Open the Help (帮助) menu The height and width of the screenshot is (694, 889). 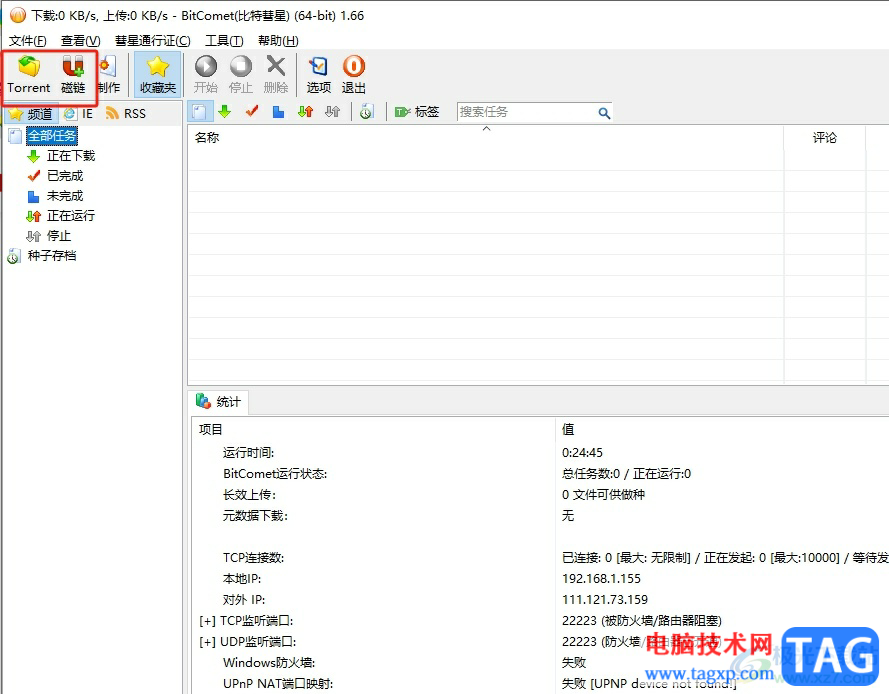tap(278, 41)
